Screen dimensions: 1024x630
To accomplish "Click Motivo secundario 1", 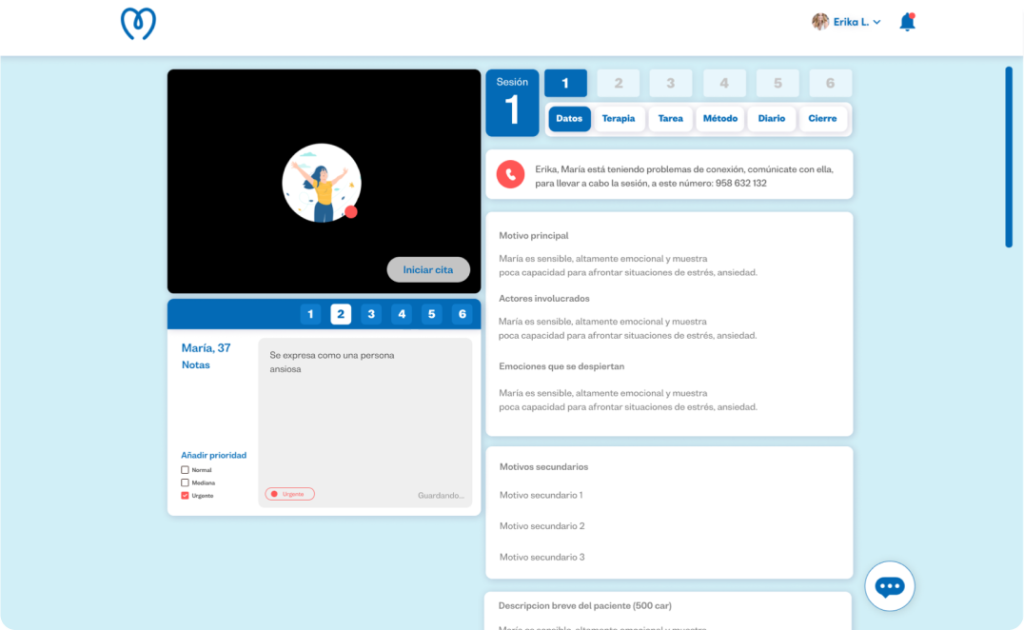I will (541, 495).
